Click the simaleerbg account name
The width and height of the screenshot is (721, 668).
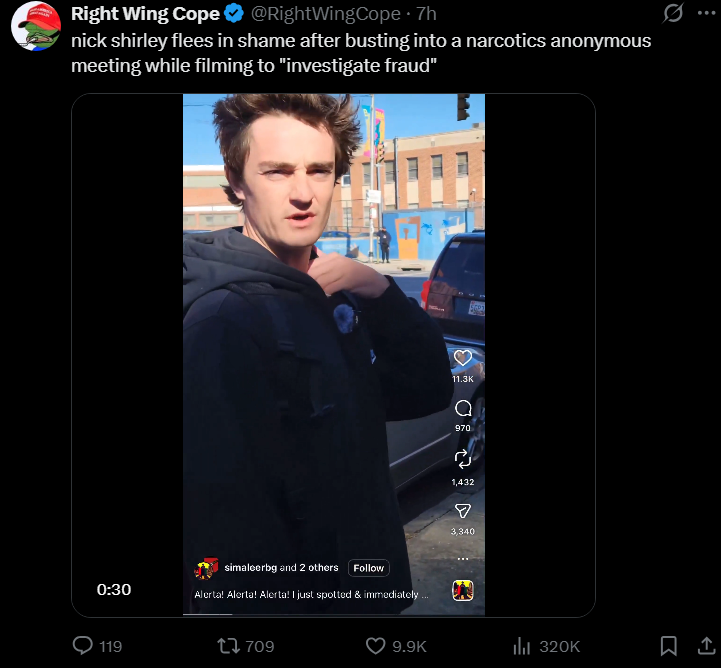pyautogui.click(x=250, y=568)
